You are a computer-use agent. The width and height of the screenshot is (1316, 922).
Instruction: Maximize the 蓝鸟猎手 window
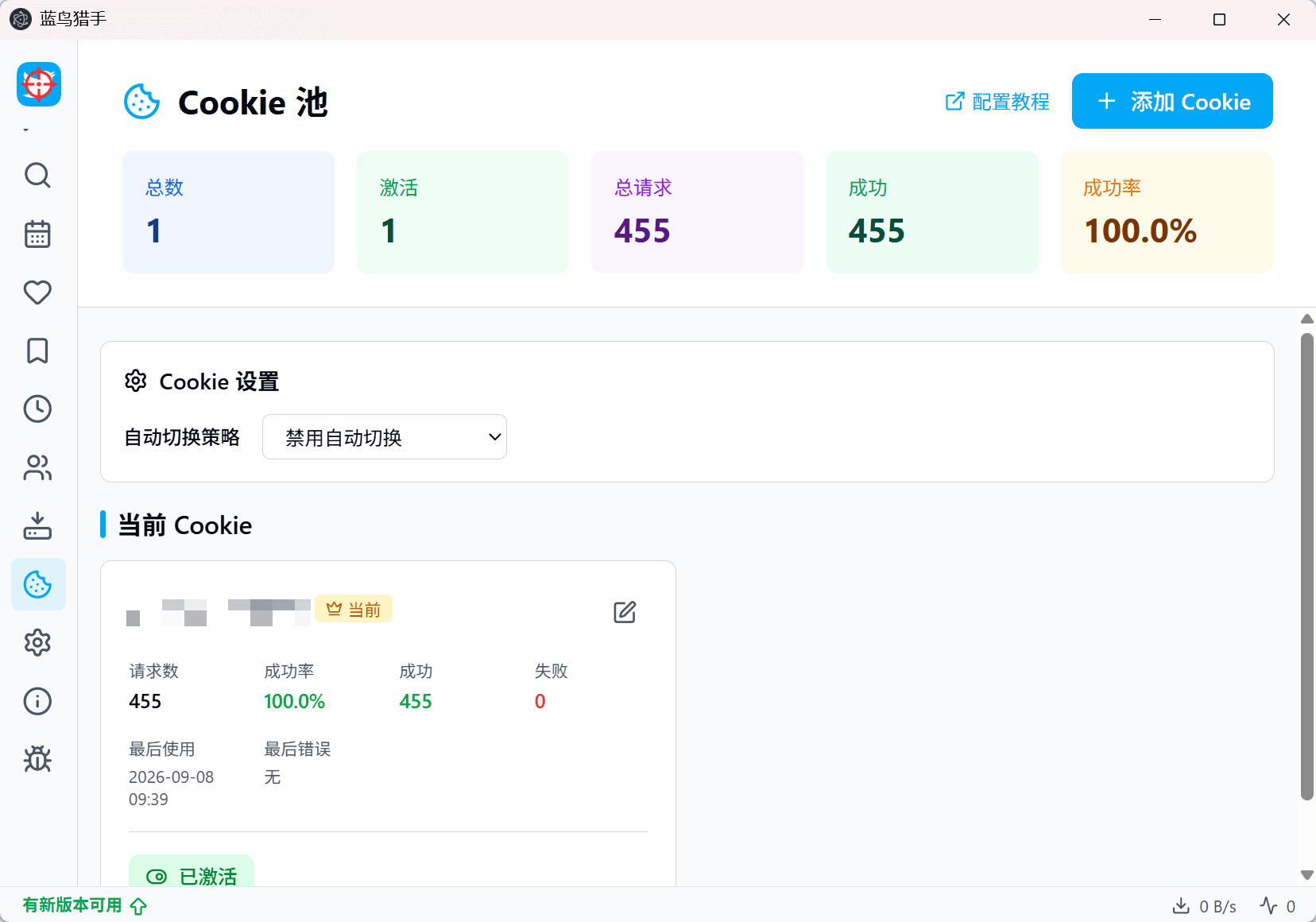click(x=1219, y=19)
